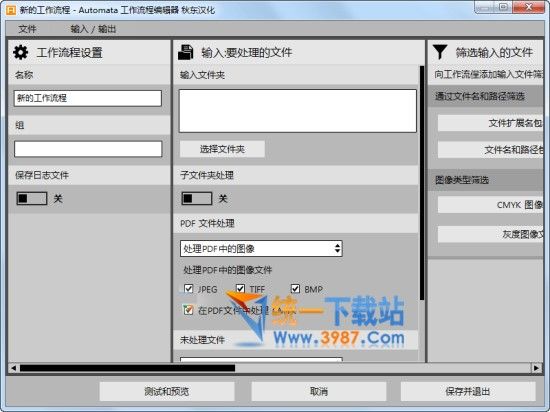The height and width of the screenshot is (412, 550).
Task: Click the gear icon beside 工作流程设置
Action: coord(20,52)
